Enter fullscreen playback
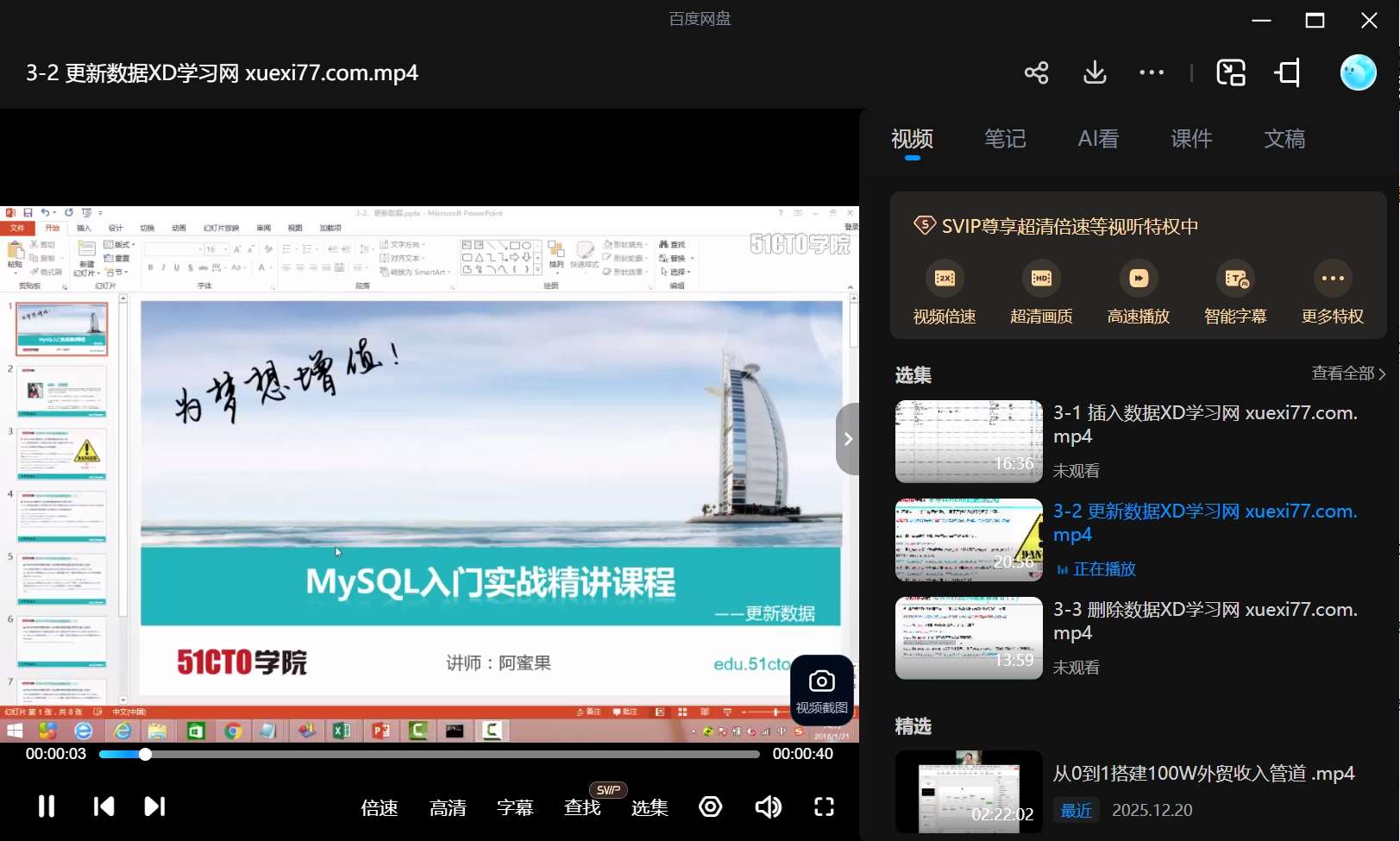Viewport: 1400px width, 841px height. (x=824, y=806)
